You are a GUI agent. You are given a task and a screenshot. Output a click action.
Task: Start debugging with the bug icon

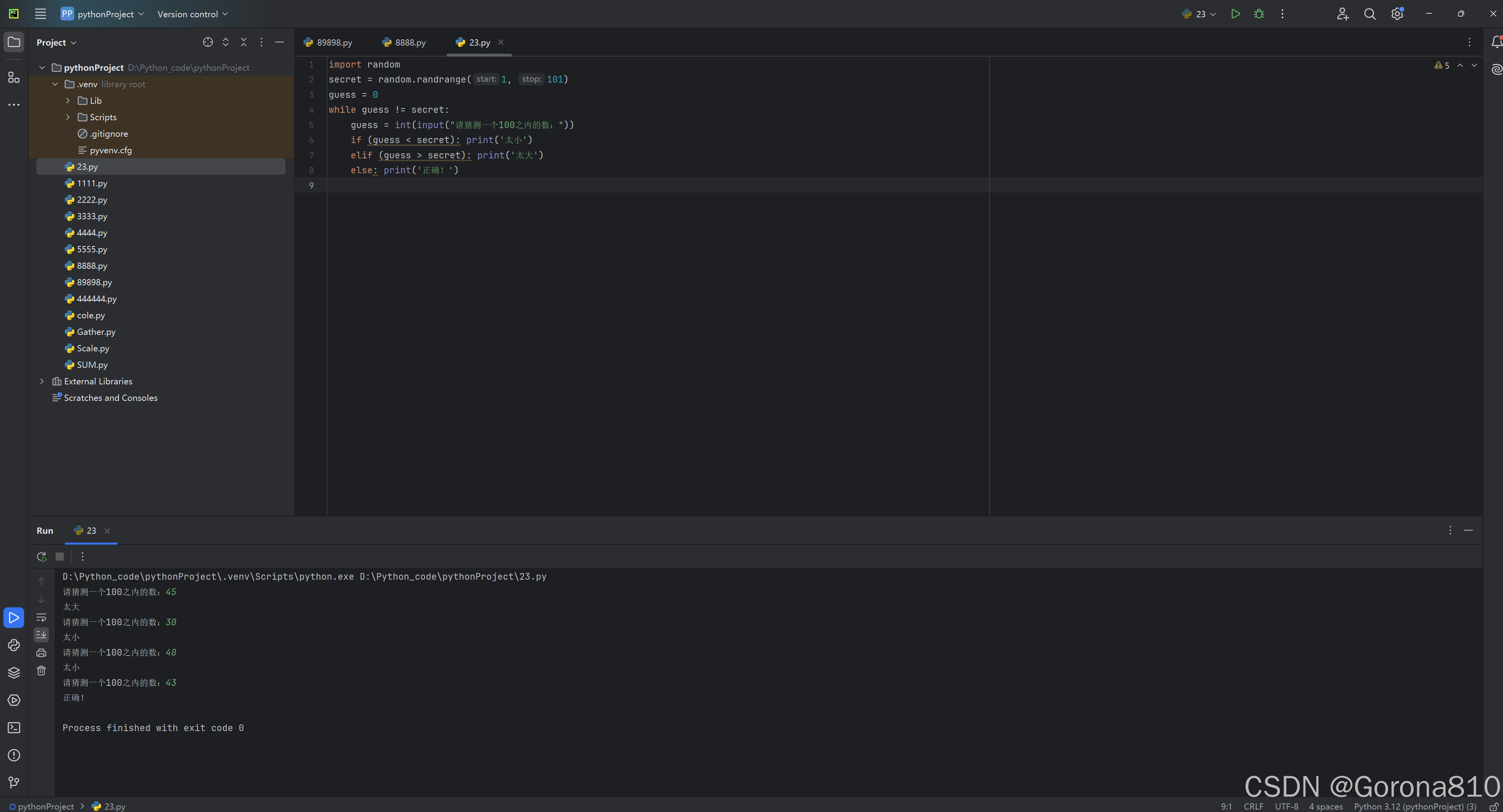tap(1258, 14)
